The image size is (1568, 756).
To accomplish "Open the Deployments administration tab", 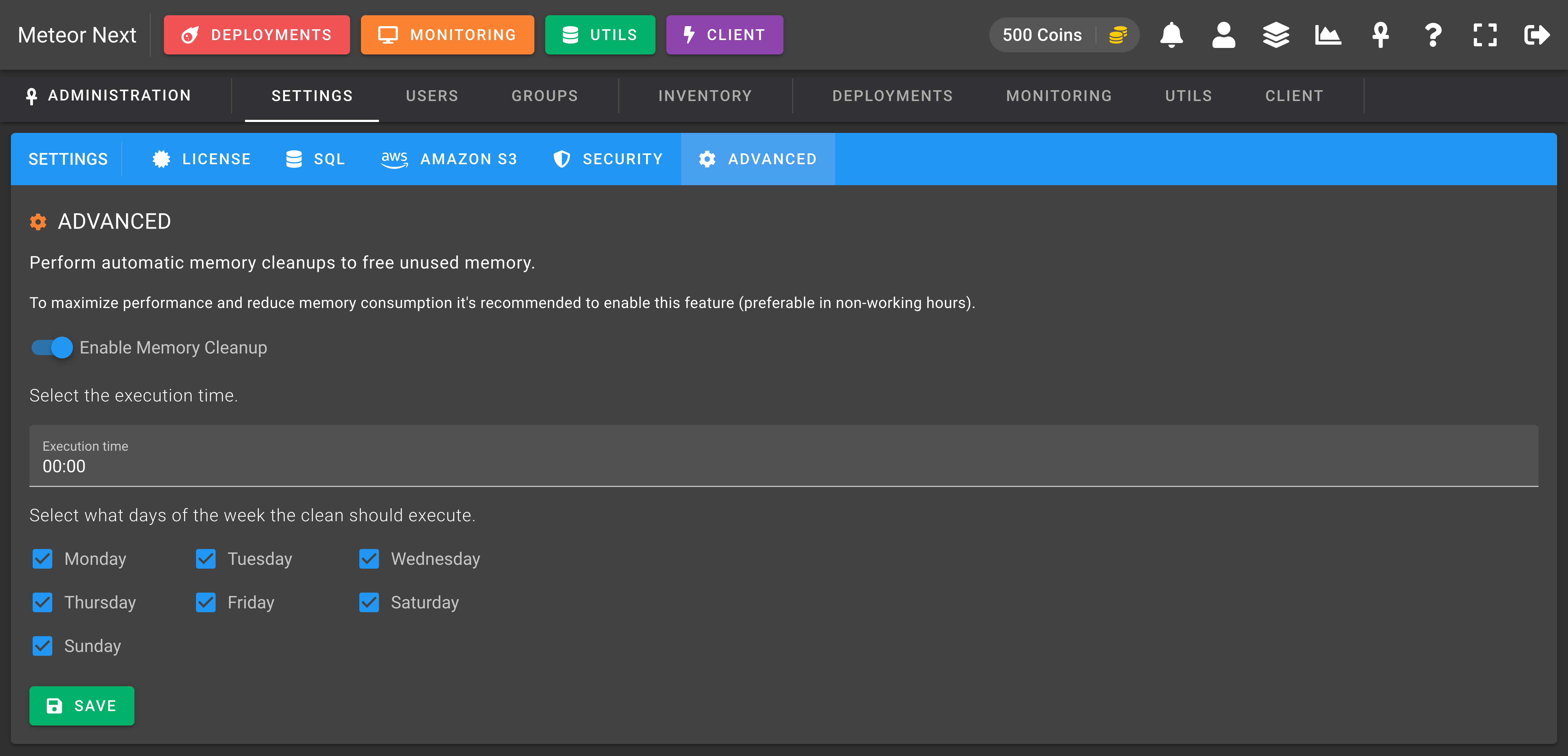I will pyautogui.click(x=892, y=96).
